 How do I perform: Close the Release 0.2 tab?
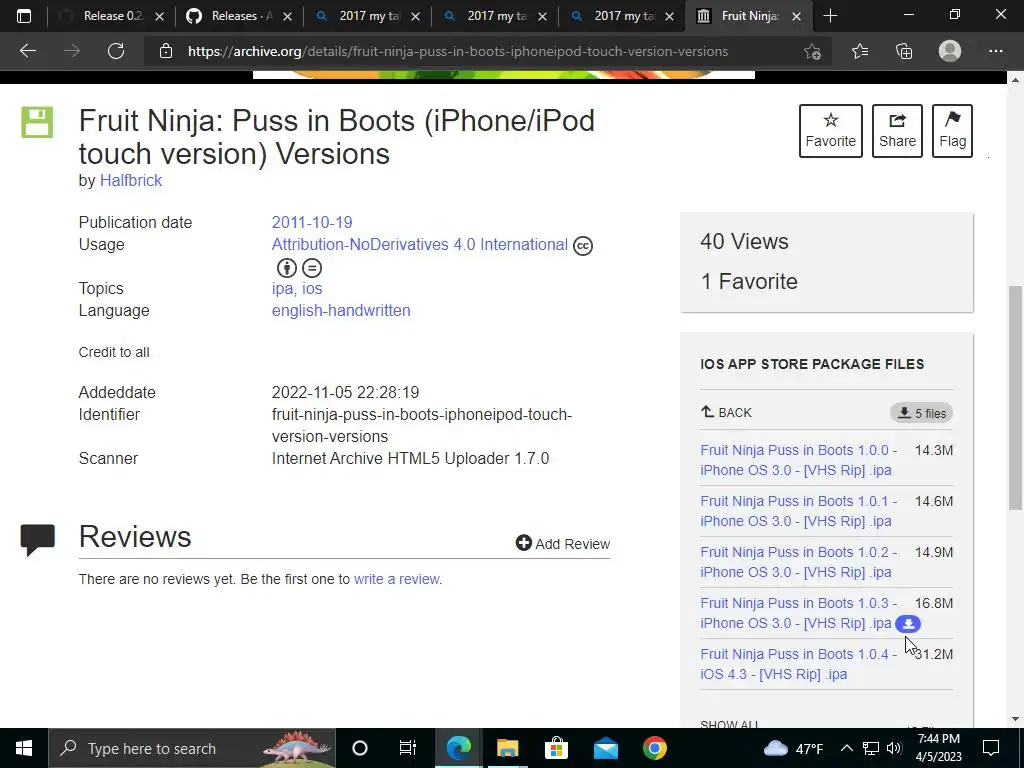[159, 16]
